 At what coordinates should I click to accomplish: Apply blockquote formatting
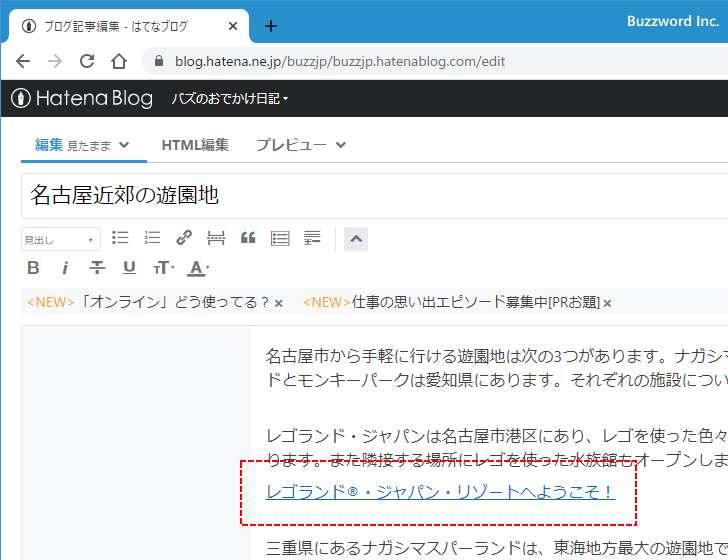[248, 238]
